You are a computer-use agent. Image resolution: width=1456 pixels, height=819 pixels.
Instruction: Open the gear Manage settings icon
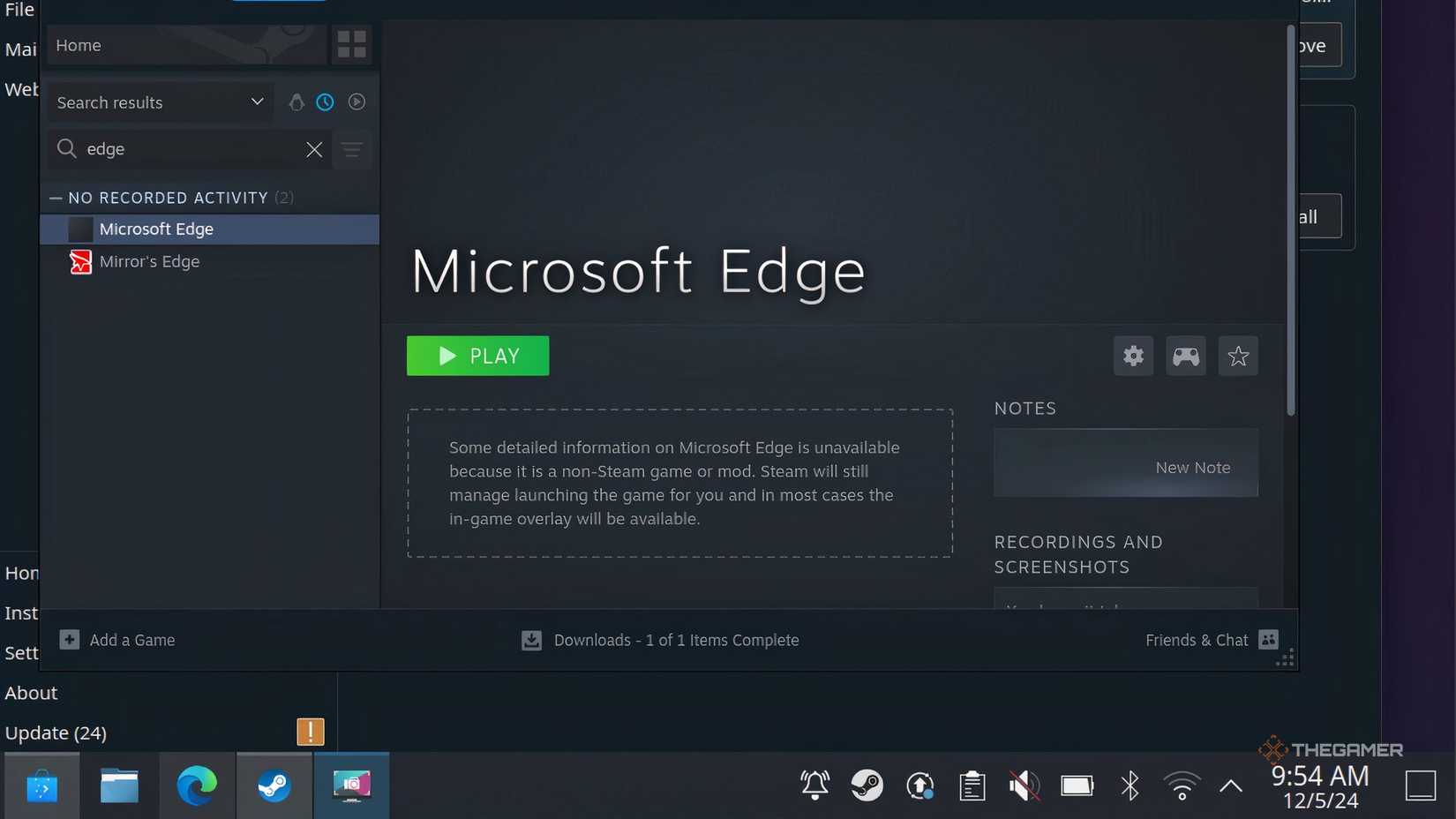1133,356
